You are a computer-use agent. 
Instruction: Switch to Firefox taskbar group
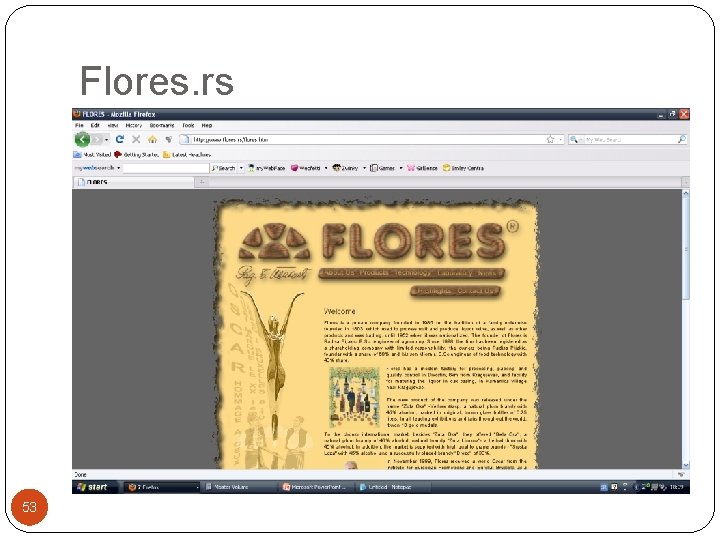coord(162,487)
